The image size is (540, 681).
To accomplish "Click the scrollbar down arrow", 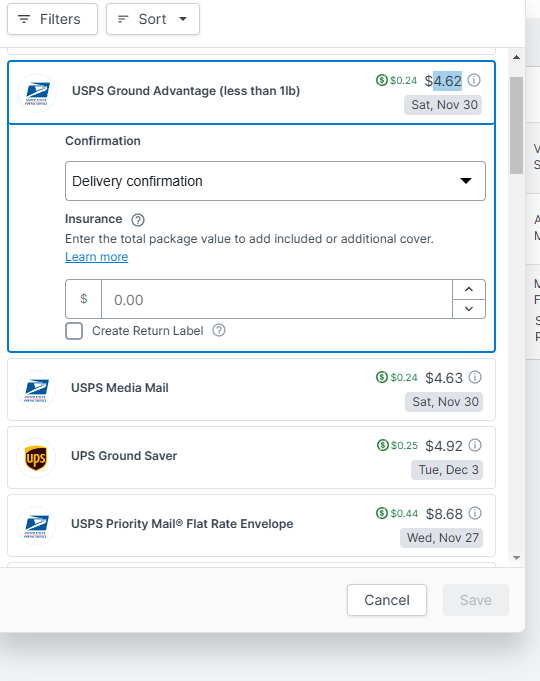I will pyautogui.click(x=517, y=558).
